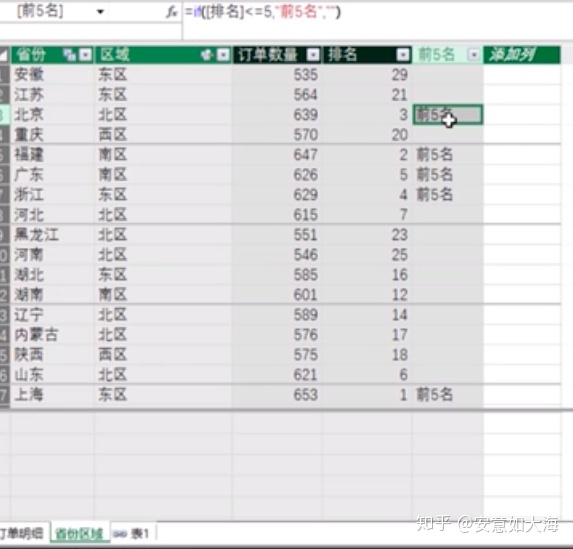This screenshot has height=549, width=573.
Task: Select the cell containing 江苏
Action: (53, 95)
